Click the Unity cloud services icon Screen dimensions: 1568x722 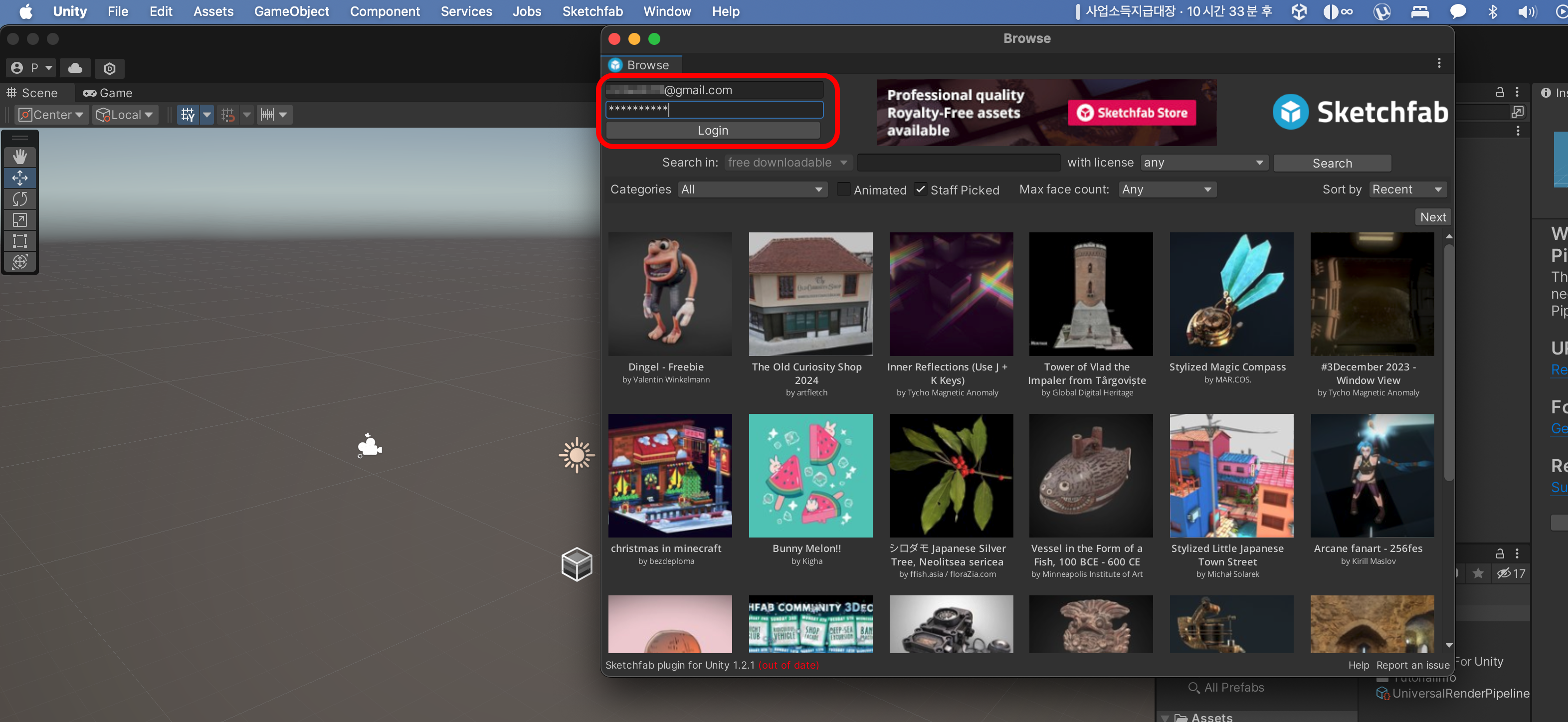click(x=75, y=68)
